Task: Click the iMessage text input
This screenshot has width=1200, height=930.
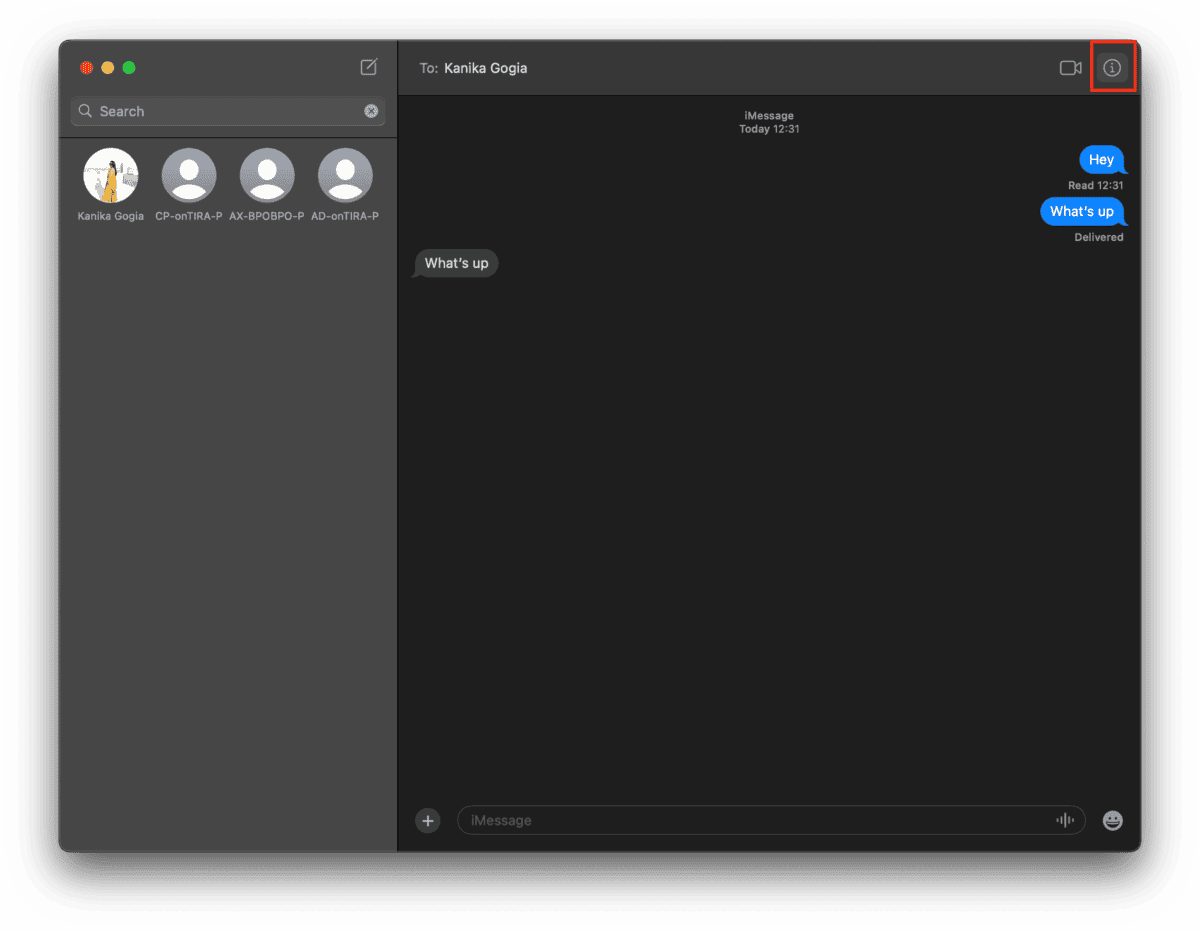Action: pyautogui.click(x=771, y=821)
